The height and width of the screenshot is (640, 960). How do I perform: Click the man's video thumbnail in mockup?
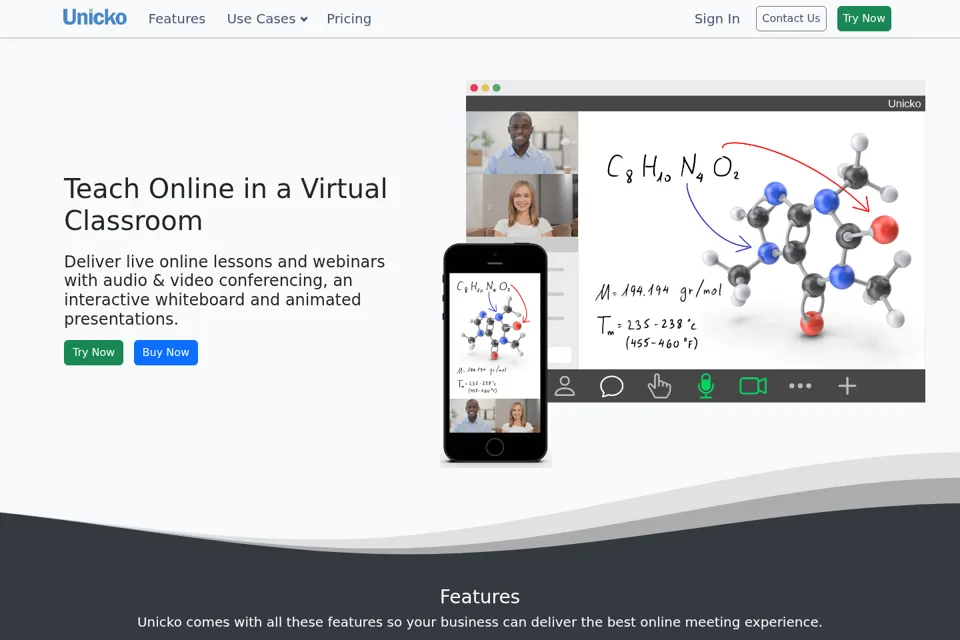tap(522, 142)
